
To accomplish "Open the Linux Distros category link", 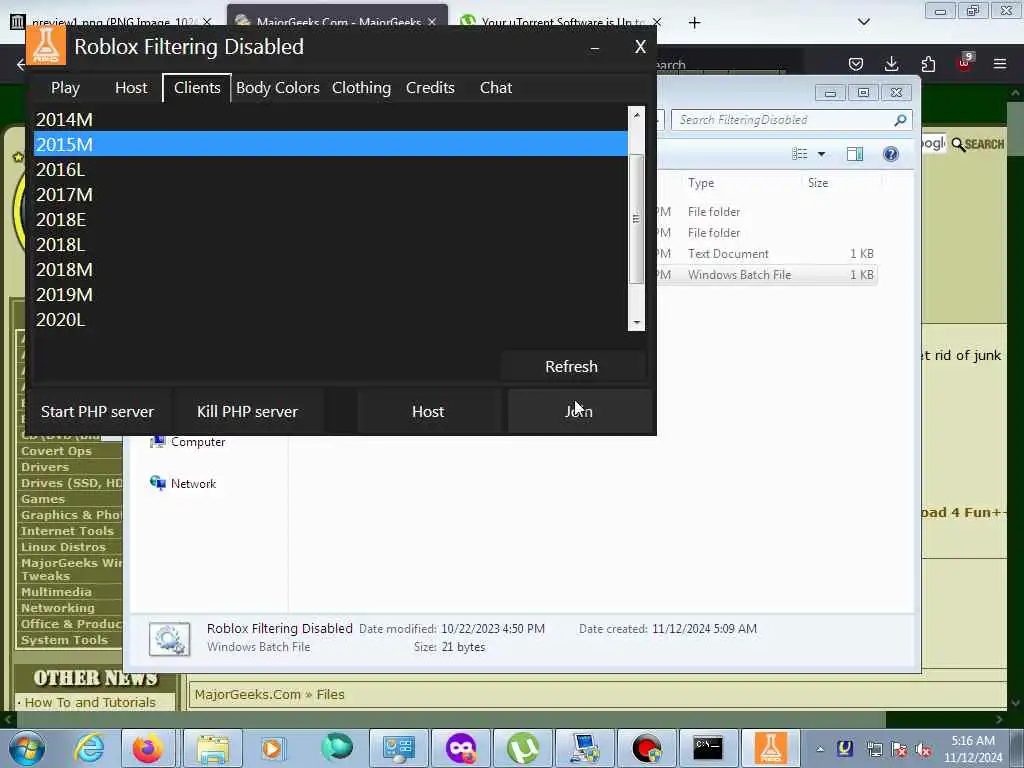I will point(63,547).
